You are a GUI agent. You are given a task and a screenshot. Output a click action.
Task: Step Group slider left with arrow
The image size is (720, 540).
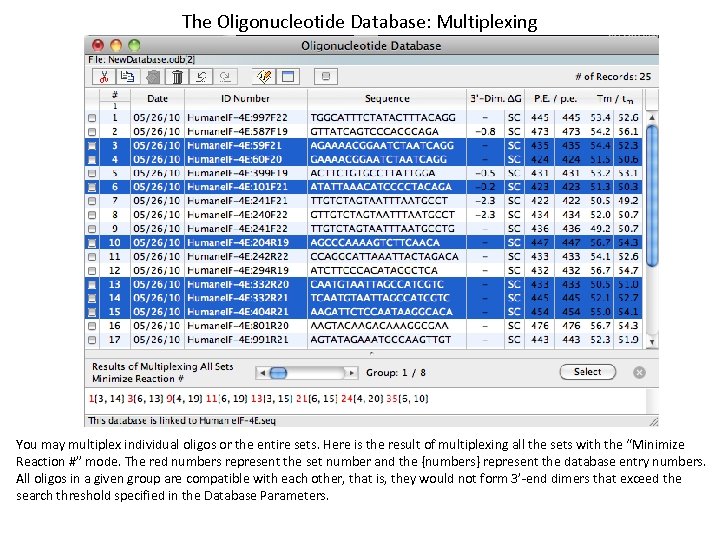pyautogui.click(x=262, y=373)
